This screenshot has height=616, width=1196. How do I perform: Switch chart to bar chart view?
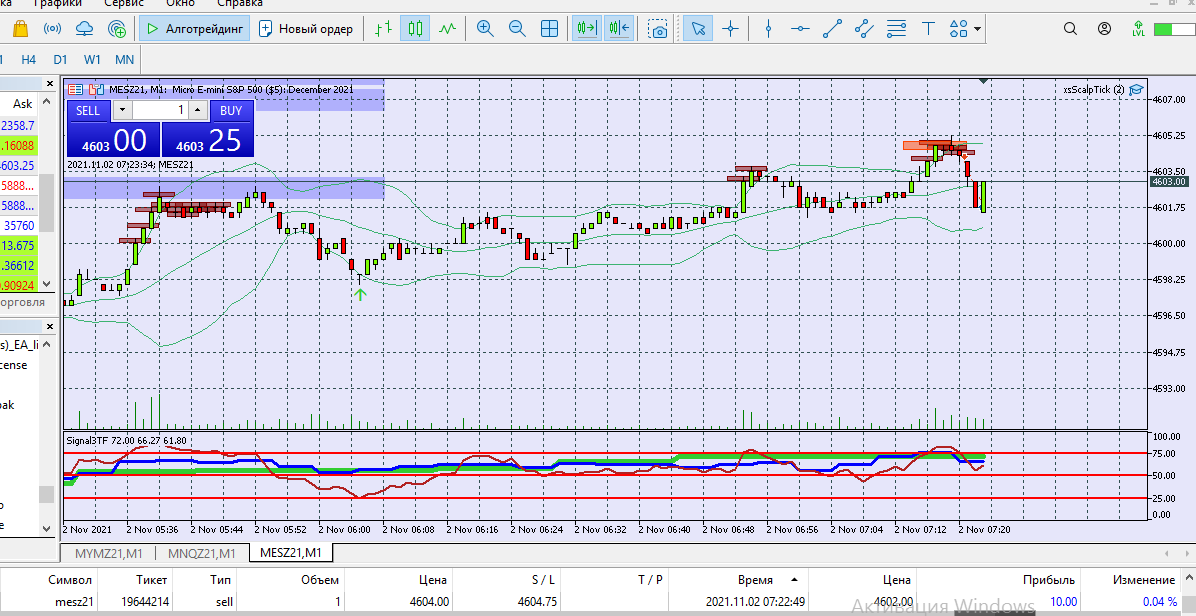384,29
